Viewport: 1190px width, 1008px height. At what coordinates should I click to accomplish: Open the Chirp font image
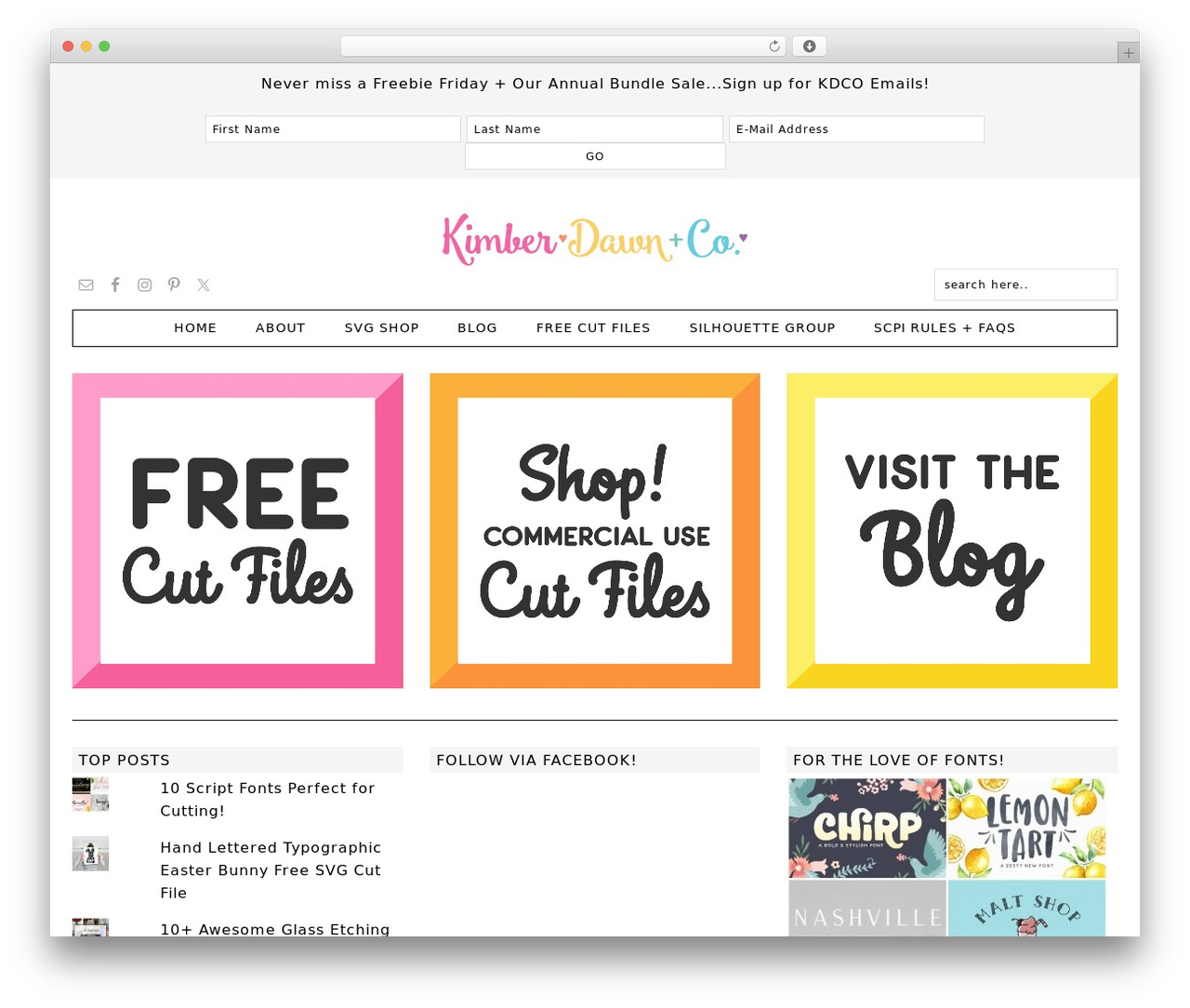[867, 828]
